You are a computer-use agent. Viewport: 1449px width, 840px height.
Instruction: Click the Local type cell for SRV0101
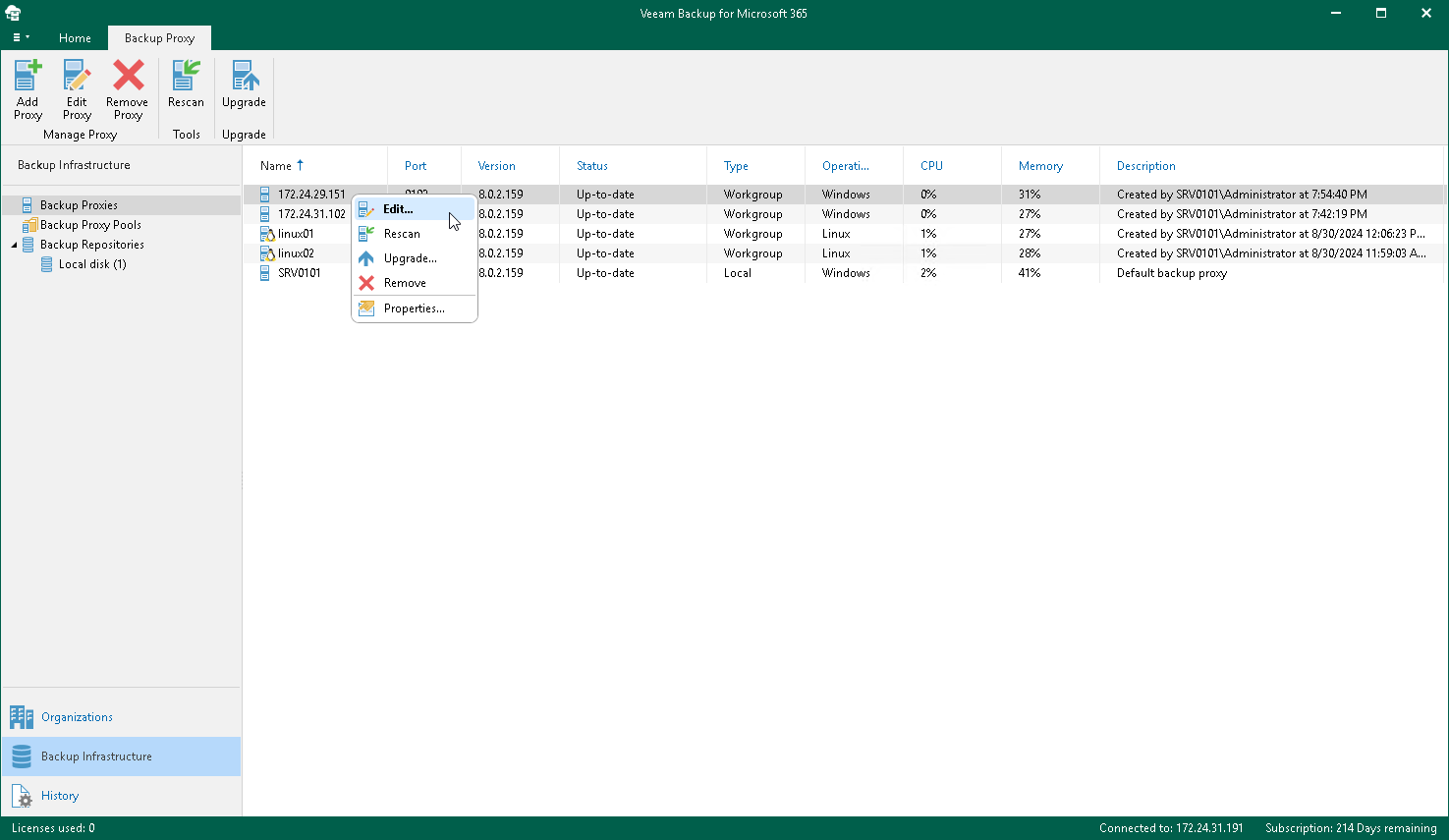click(738, 273)
